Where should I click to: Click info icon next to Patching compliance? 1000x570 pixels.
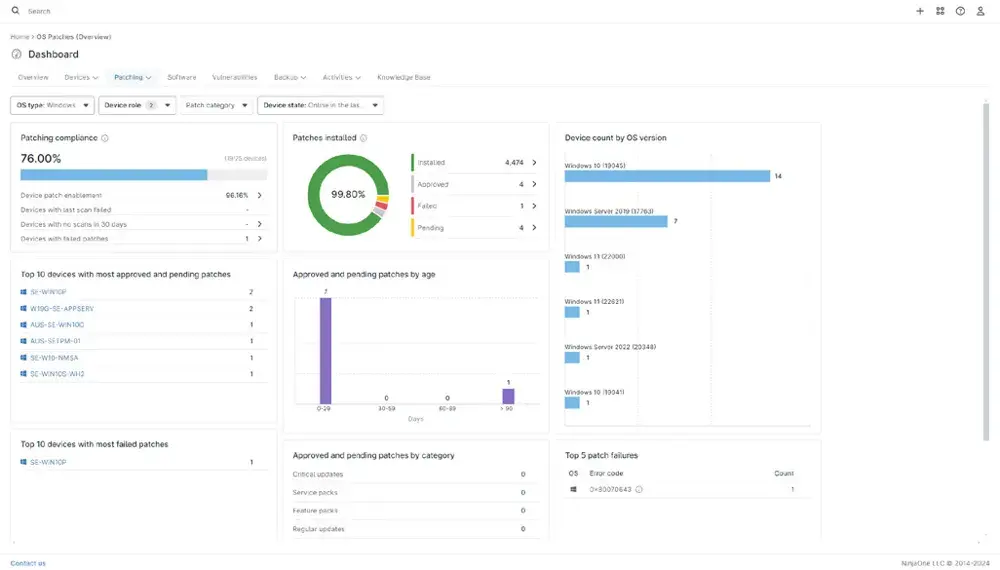coord(105,138)
